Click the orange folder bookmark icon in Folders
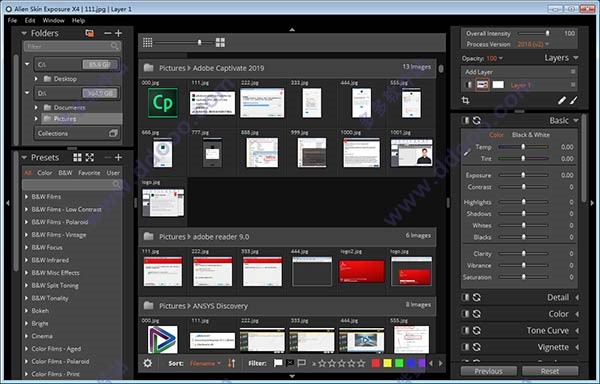 point(90,33)
